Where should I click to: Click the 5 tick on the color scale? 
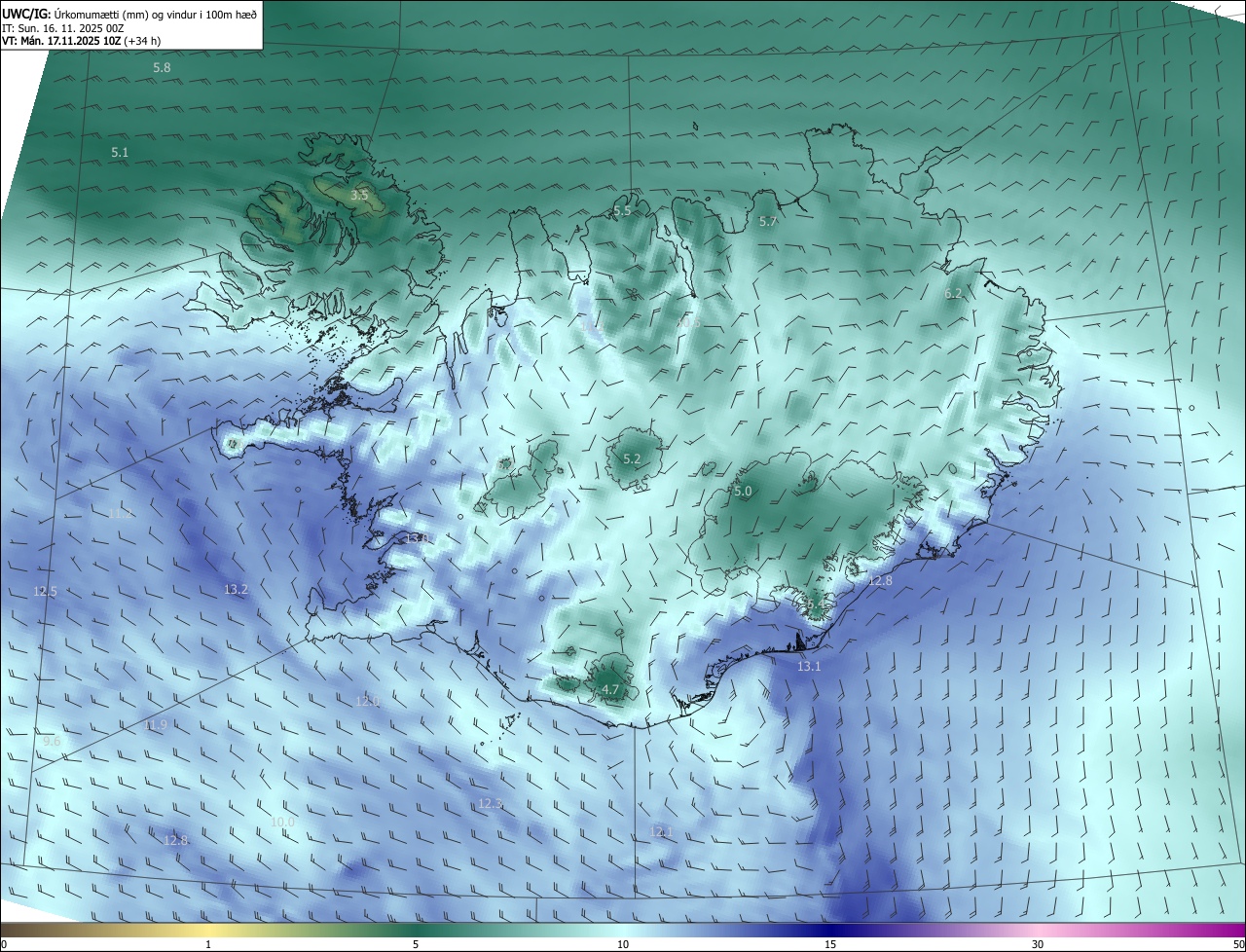click(416, 944)
